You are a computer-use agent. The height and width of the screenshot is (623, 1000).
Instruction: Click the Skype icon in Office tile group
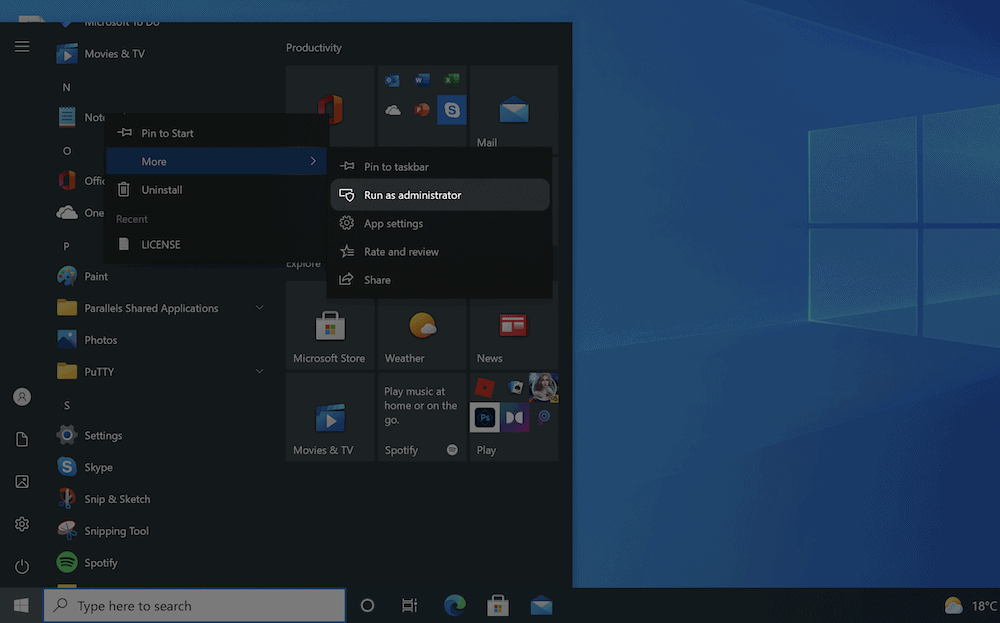tap(452, 110)
